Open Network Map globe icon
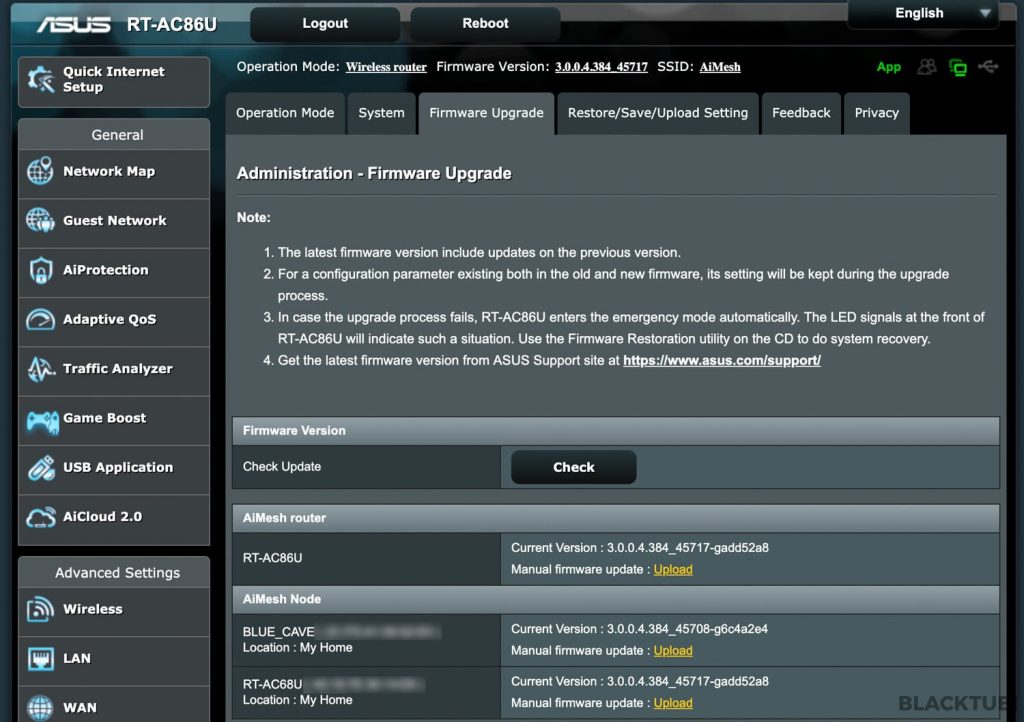Screen dimensions: 1024x722 click(40, 171)
